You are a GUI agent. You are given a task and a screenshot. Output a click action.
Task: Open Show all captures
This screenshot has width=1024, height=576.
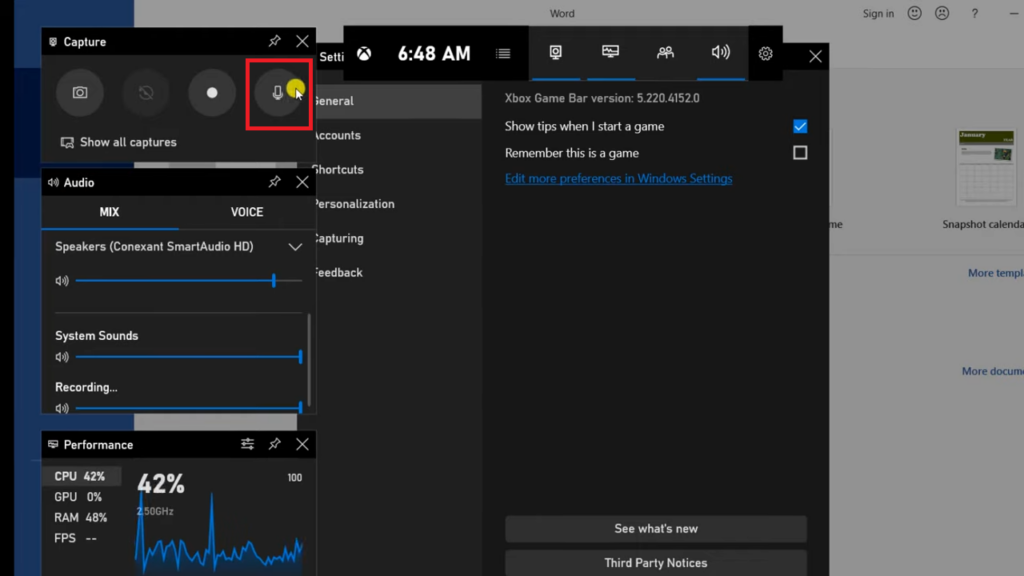118,142
